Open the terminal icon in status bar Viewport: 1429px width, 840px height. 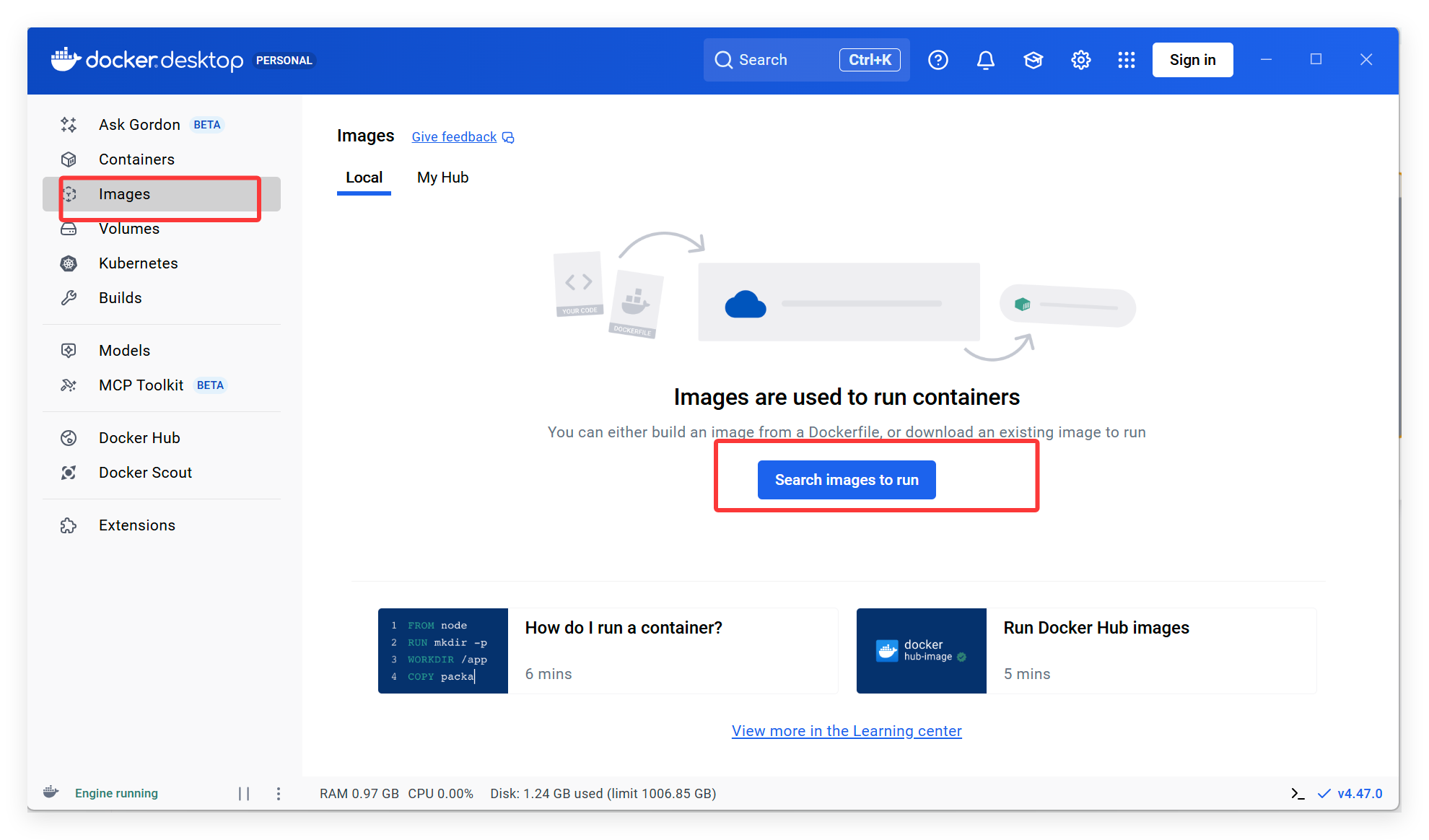coord(1298,794)
